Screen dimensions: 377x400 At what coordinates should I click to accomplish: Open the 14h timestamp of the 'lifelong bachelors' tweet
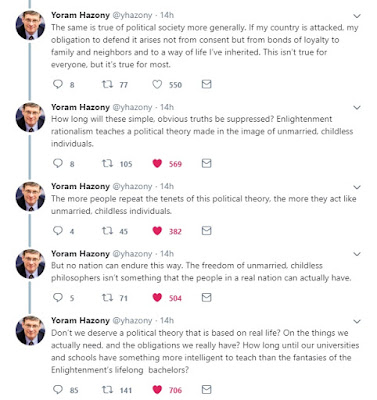click(167, 321)
